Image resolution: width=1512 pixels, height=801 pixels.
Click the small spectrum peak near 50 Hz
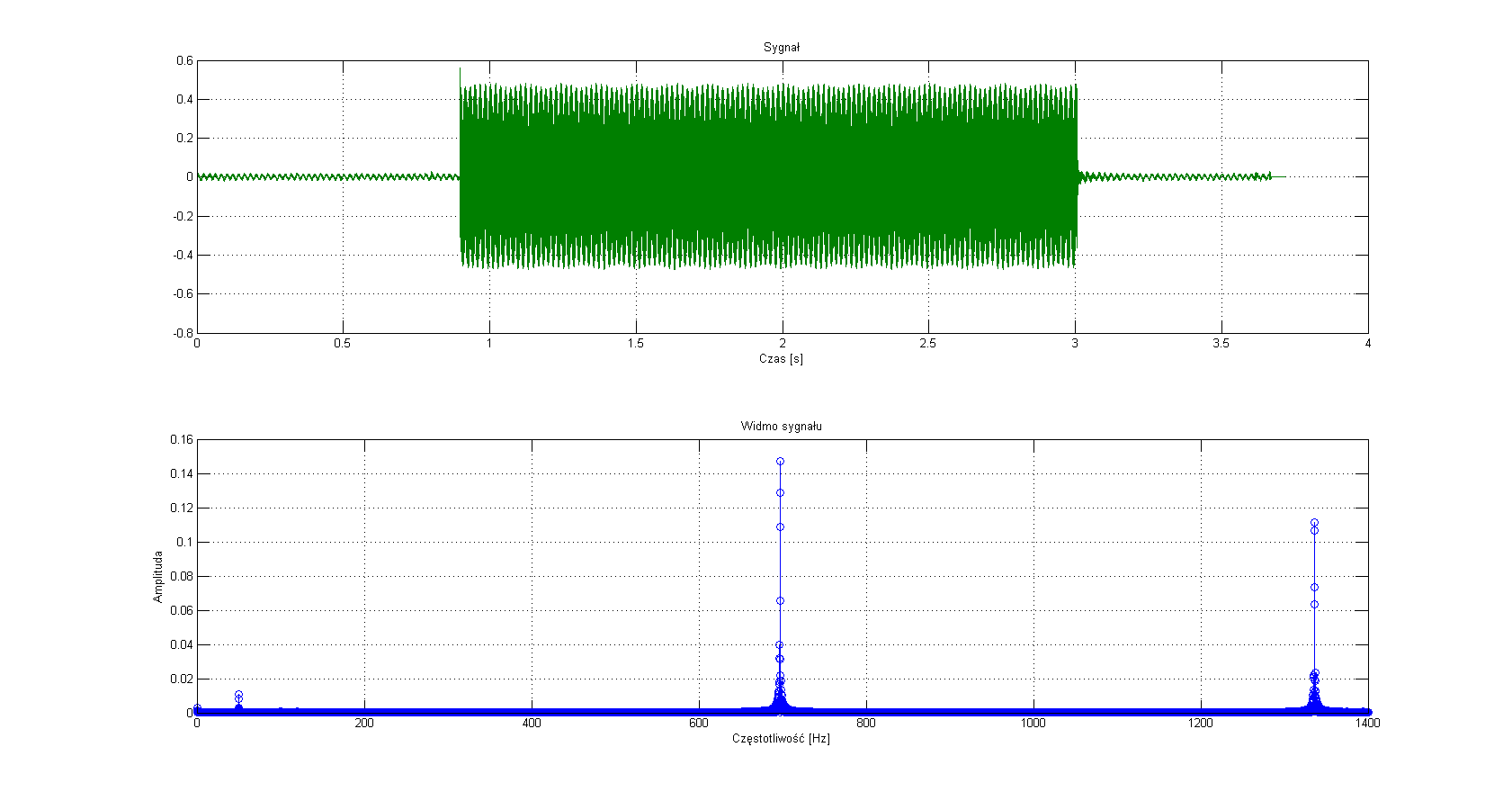(x=238, y=695)
